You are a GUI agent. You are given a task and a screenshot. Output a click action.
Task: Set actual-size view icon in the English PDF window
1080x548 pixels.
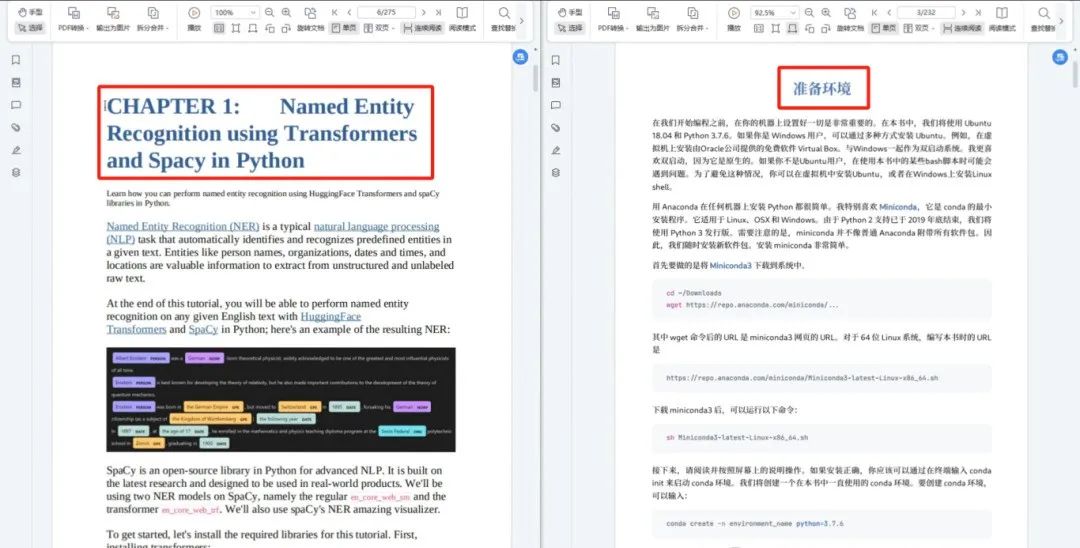point(219,28)
